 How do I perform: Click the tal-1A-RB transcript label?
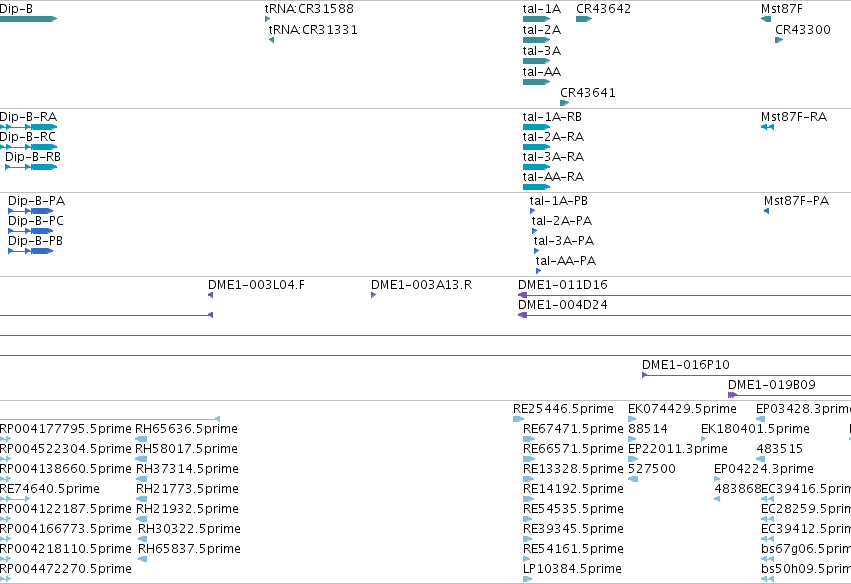552,117
